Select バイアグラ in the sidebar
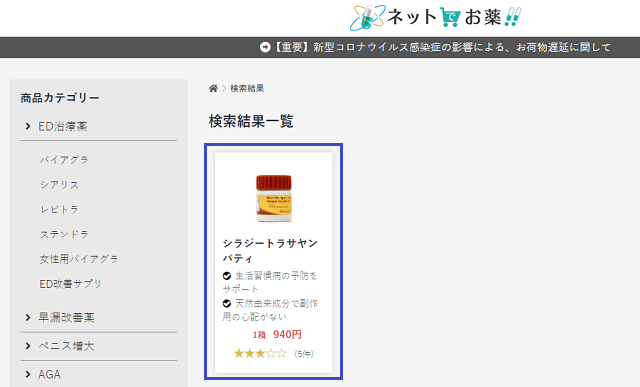 pos(64,160)
